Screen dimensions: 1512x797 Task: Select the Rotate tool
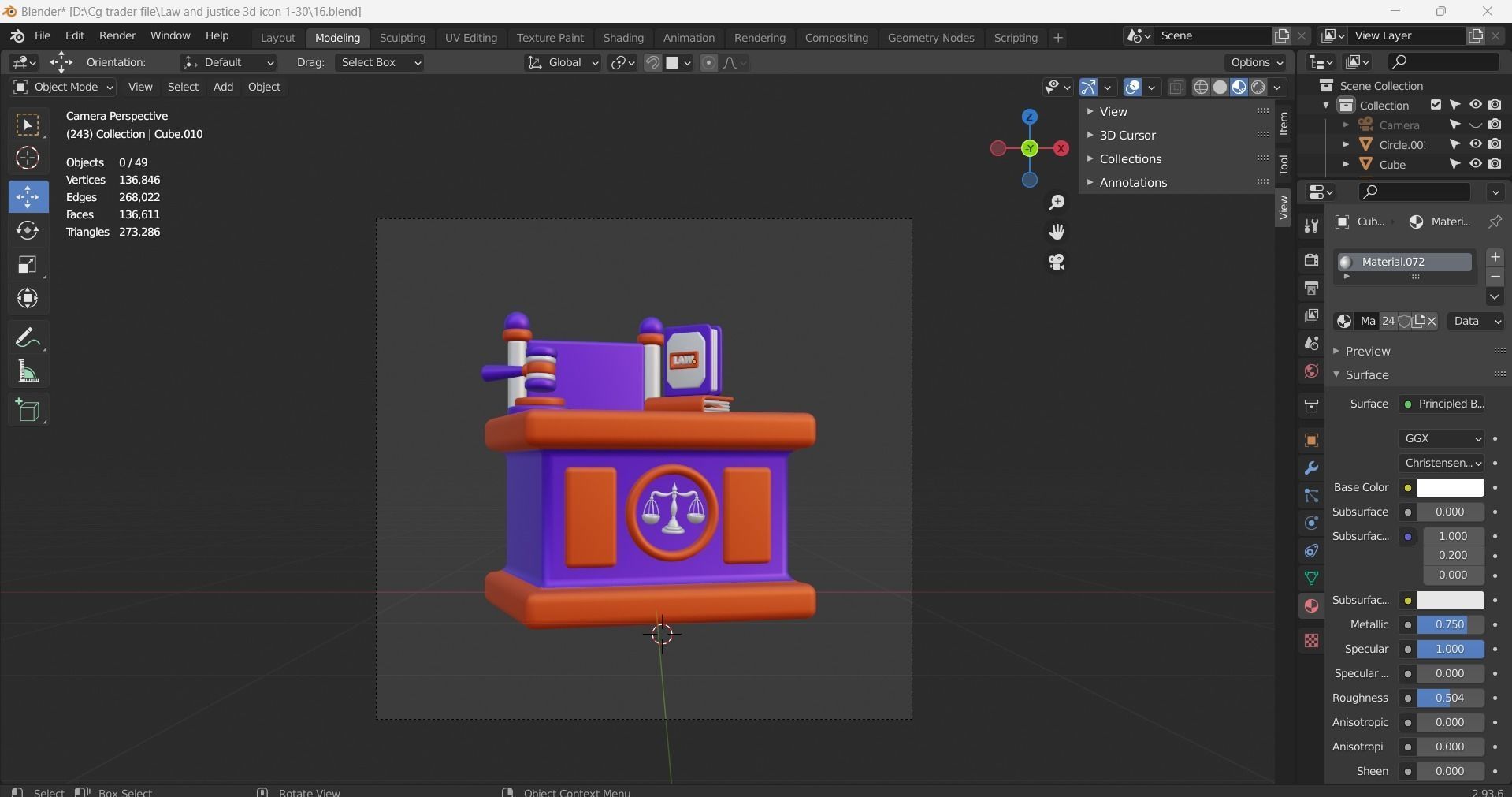click(28, 230)
